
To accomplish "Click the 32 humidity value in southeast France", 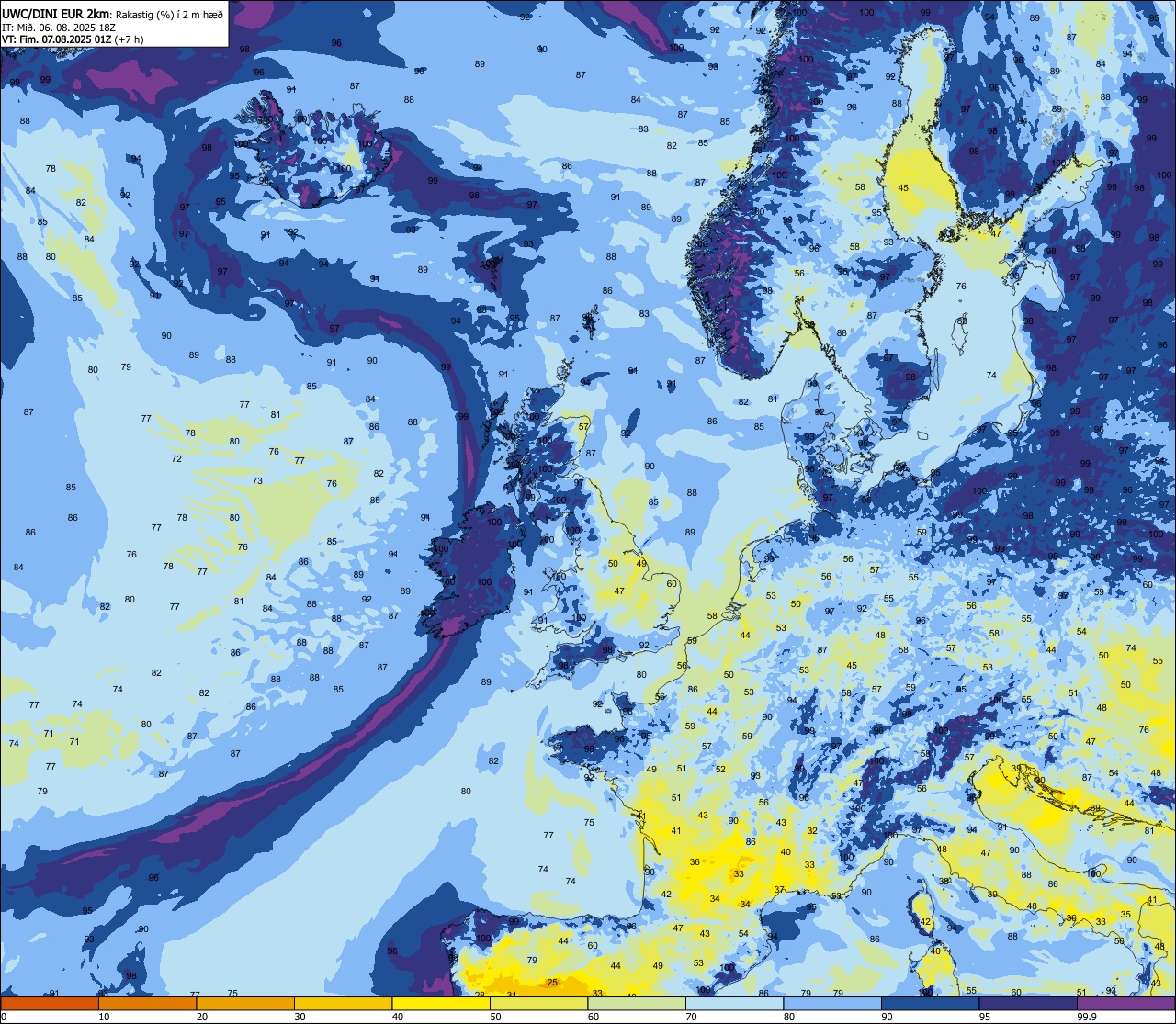I will (812, 830).
